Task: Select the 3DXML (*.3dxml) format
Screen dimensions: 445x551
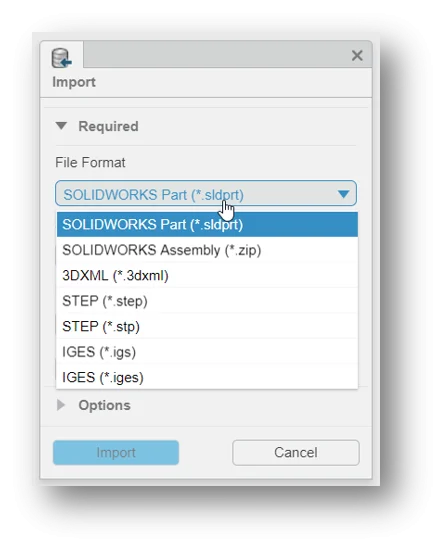Action: point(207,275)
